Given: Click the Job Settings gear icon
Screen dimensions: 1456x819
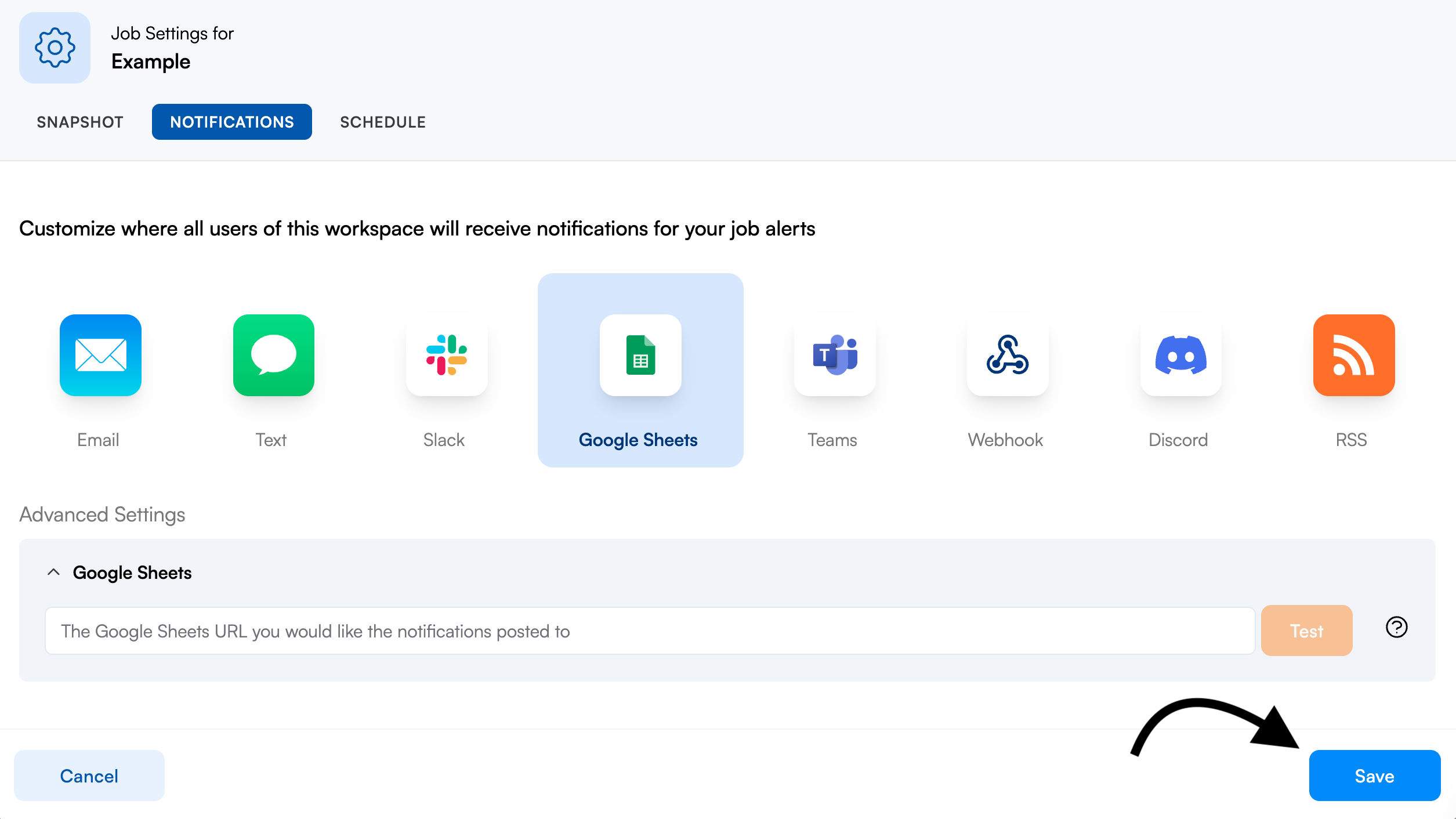Looking at the screenshot, I should pyautogui.click(x=55, y=48).
